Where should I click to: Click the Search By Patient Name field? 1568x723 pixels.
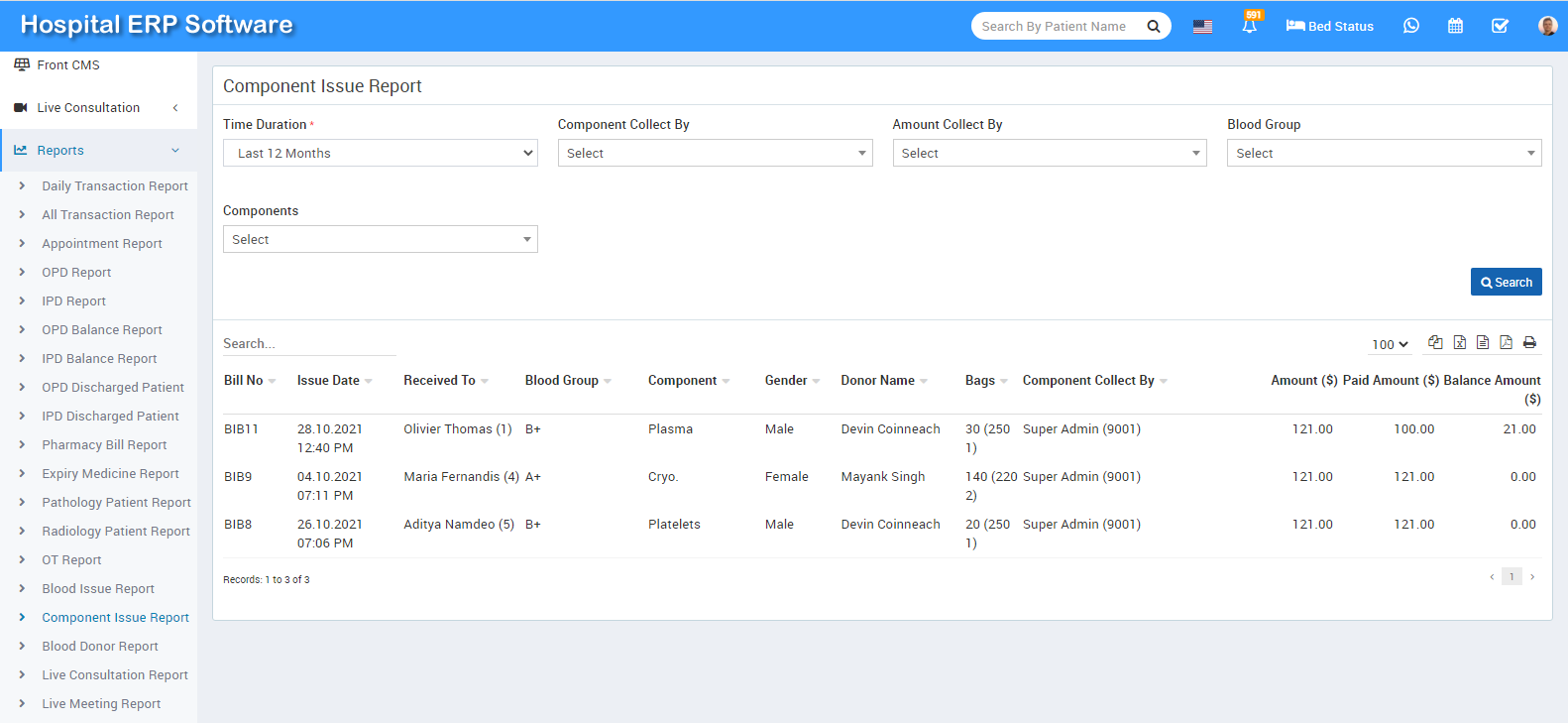tap(1056, 26)
